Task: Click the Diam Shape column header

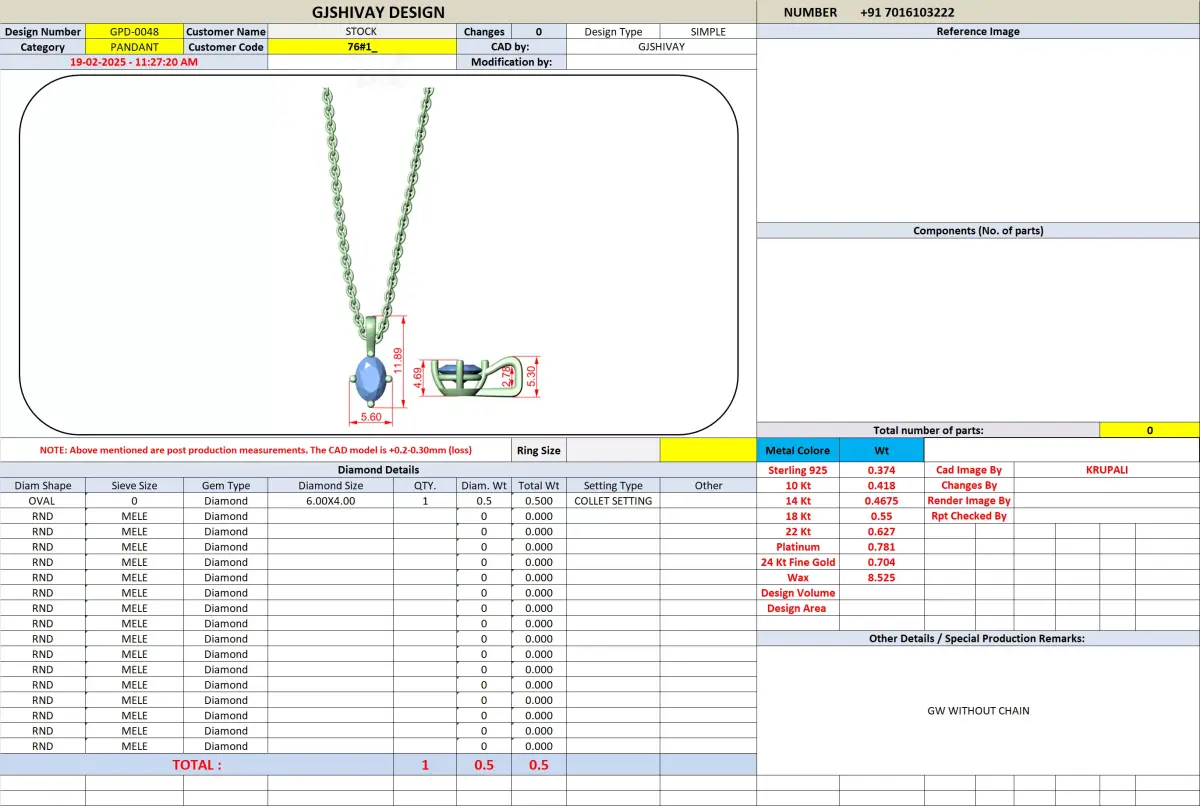Action: pyautogui.click(x=43, y=485)
